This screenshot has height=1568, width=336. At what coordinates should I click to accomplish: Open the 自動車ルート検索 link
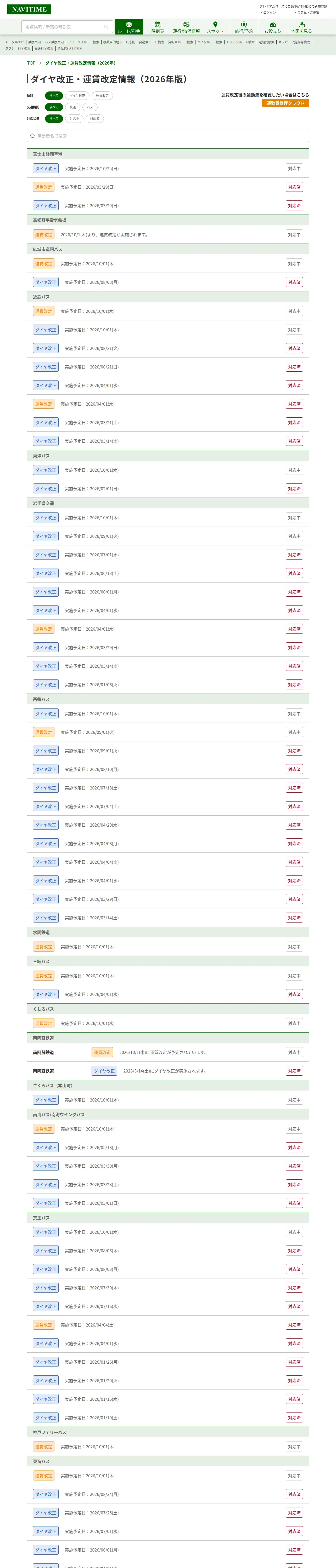151,42
